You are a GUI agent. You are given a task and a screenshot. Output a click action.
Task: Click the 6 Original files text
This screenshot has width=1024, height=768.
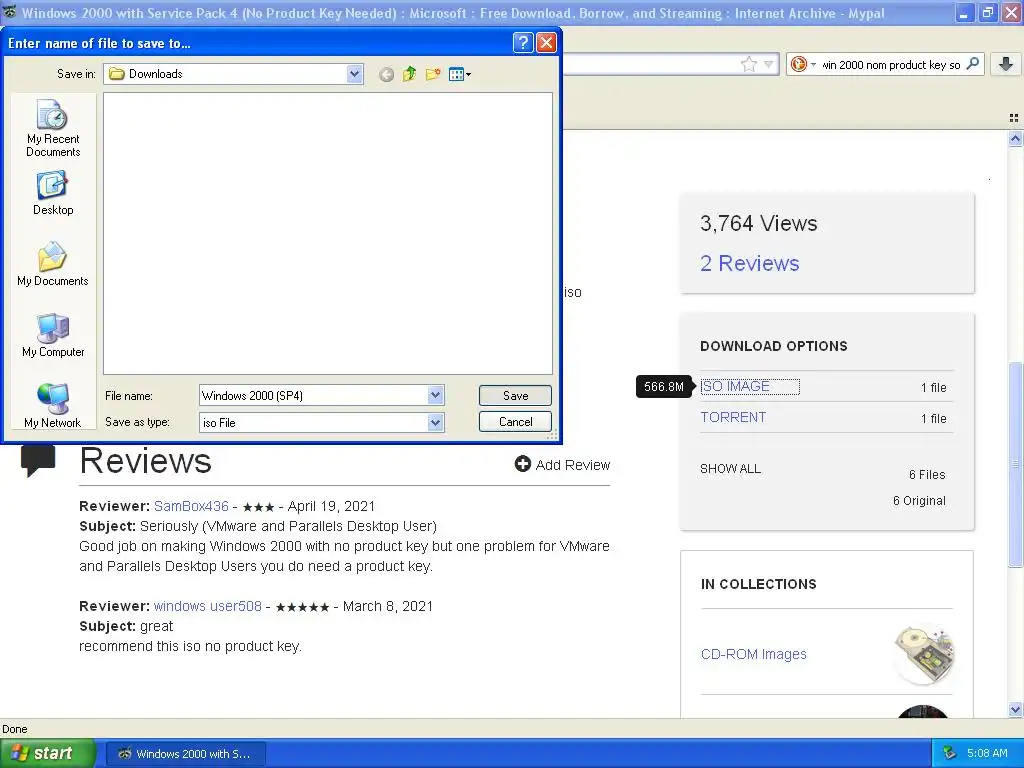click(x=919, y=501)
